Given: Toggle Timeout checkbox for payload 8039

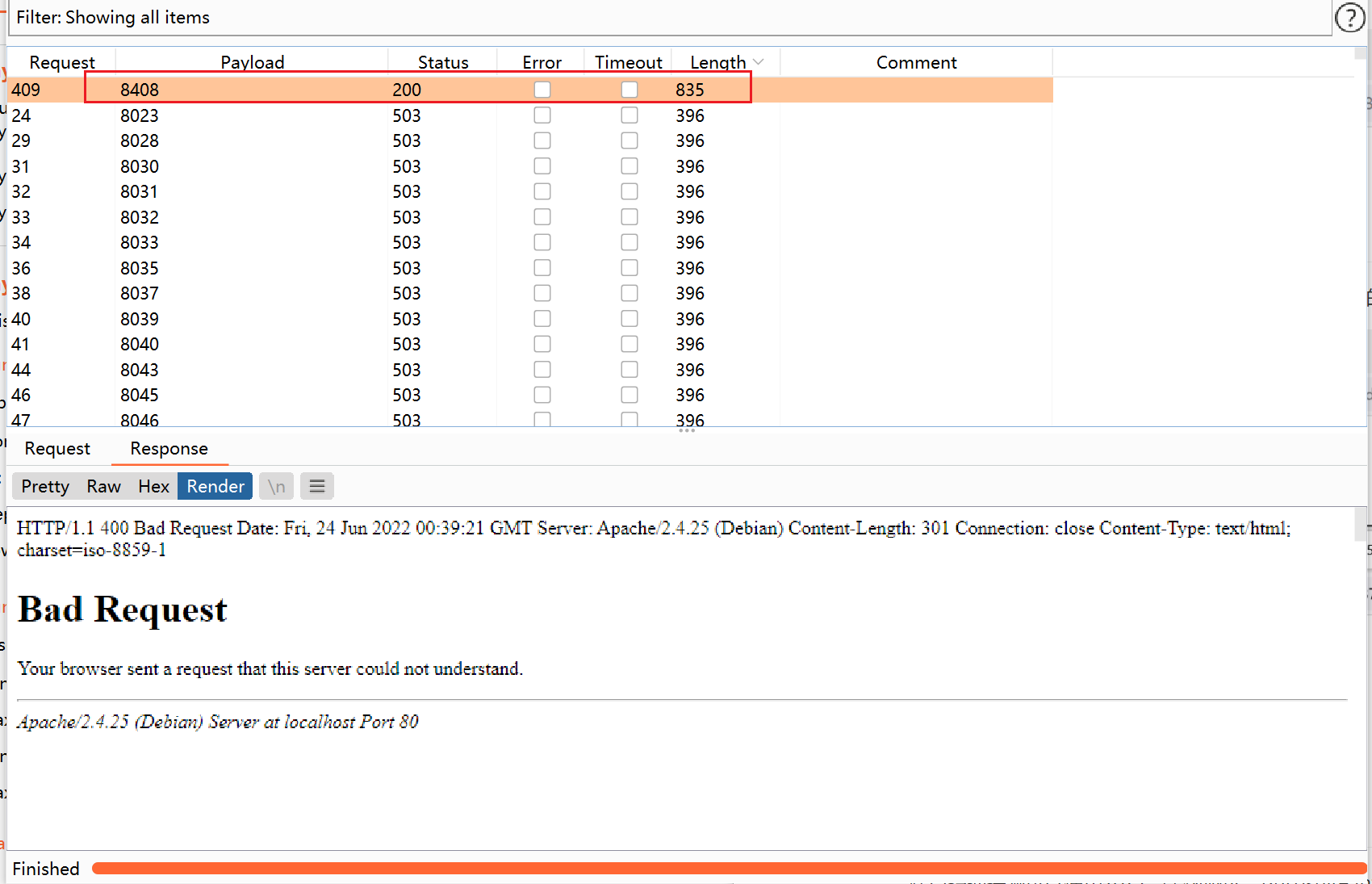Looking at the screenshot, I should point(630,319).
